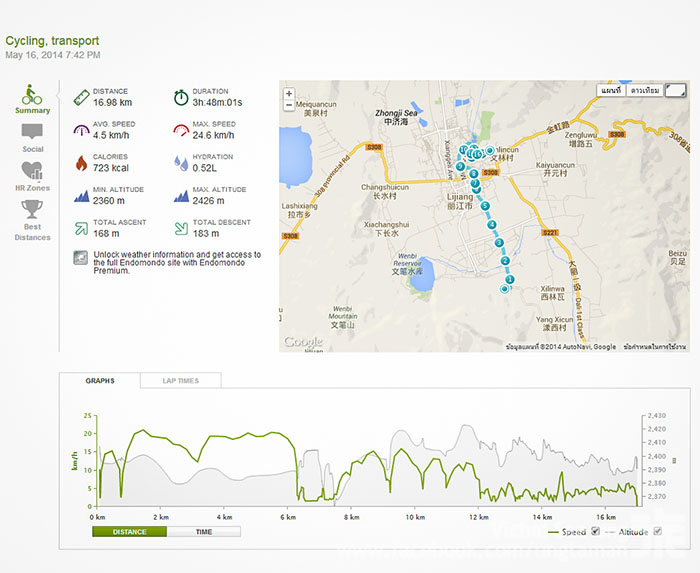Click the Cycling, transport workout title
Image resolution: width=700 pixels, height=573 pixels.
click(x=52, y=41)
